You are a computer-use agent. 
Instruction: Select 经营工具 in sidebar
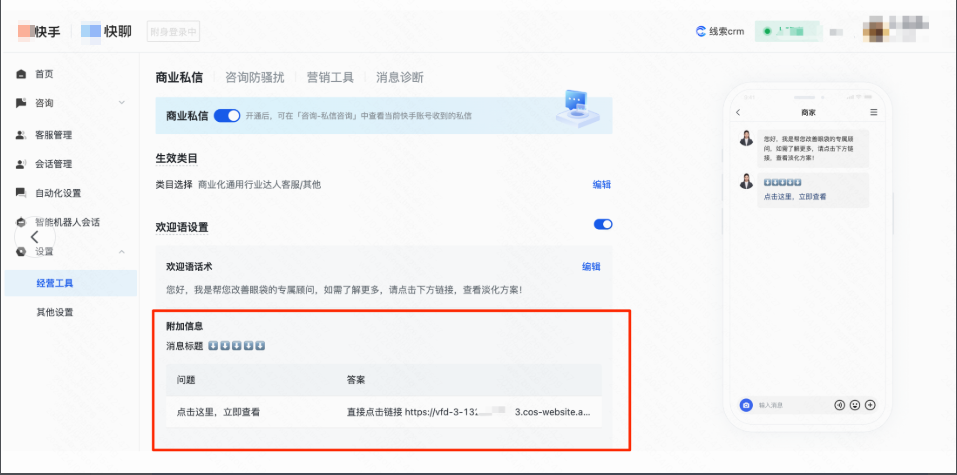click(x=71, y=283)
